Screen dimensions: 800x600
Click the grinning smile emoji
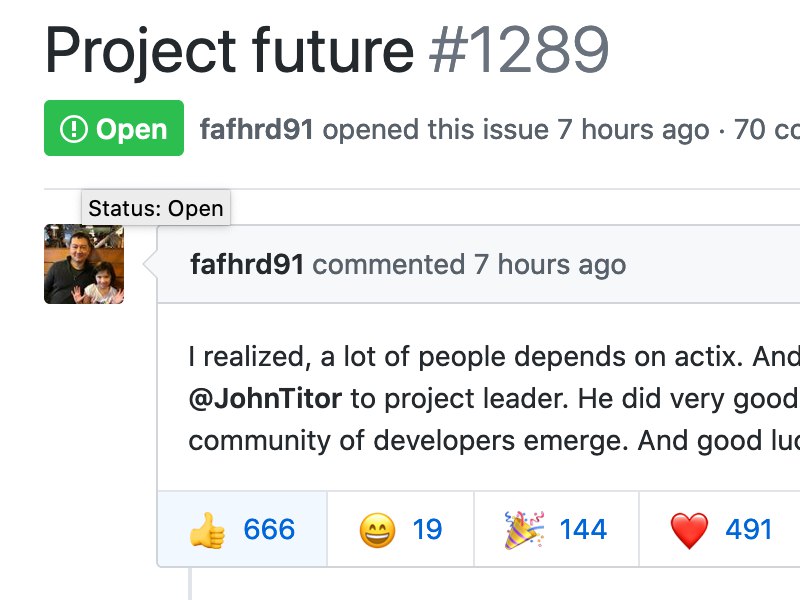(x=377, y=529)
